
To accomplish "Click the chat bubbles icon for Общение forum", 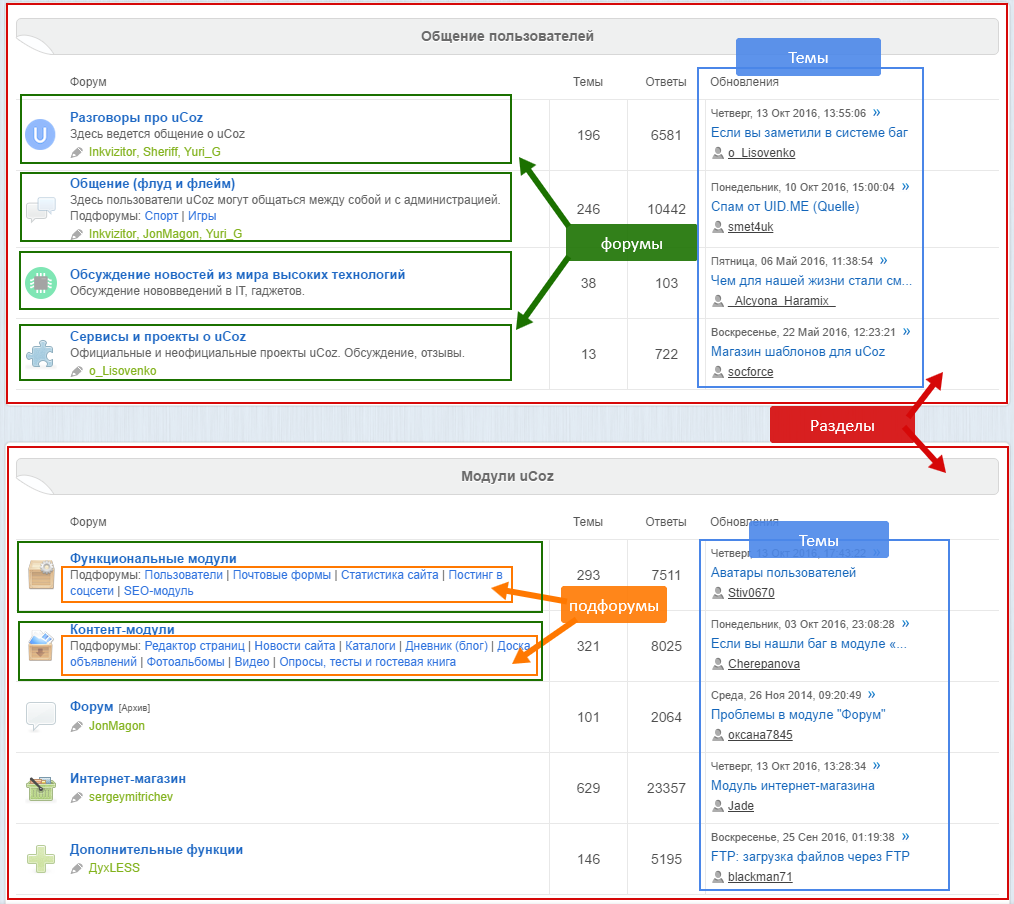I will 40,209.
